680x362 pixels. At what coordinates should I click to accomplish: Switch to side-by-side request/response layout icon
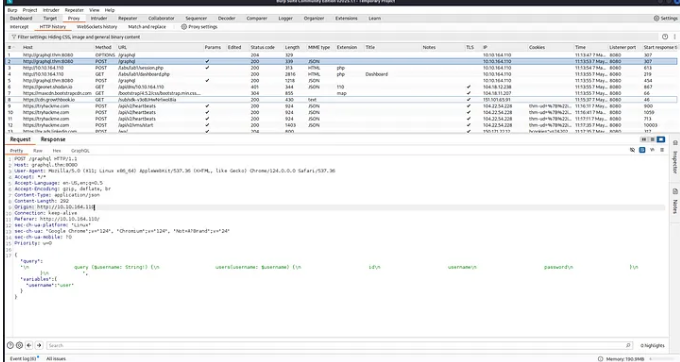(x=644, y=140)
